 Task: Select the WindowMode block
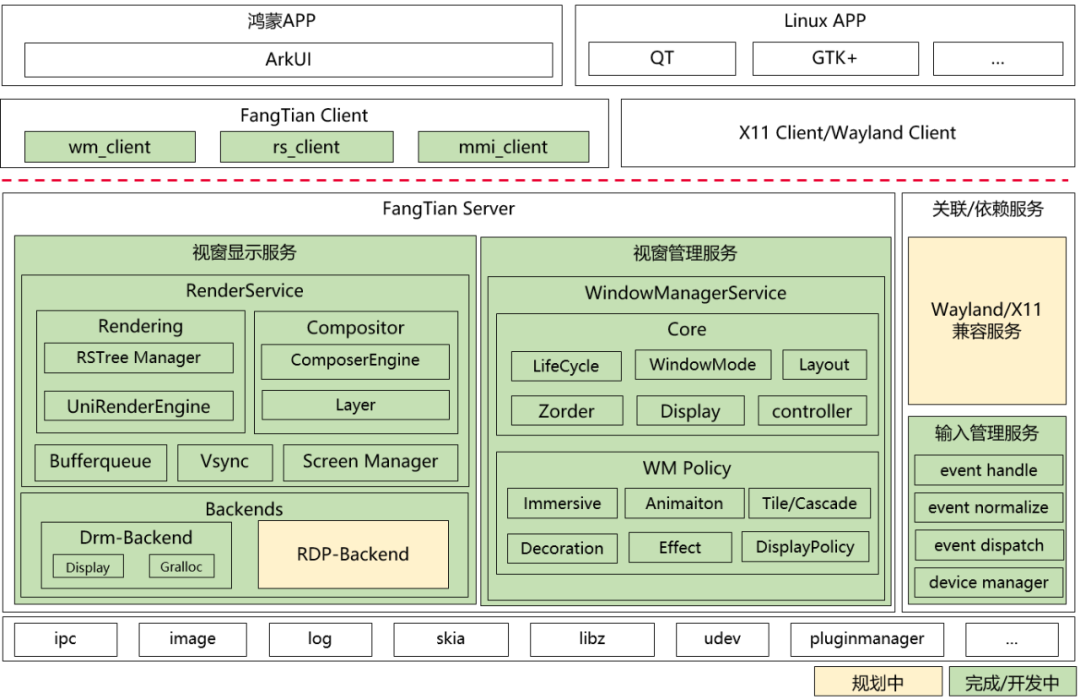[x=703, y=364]
